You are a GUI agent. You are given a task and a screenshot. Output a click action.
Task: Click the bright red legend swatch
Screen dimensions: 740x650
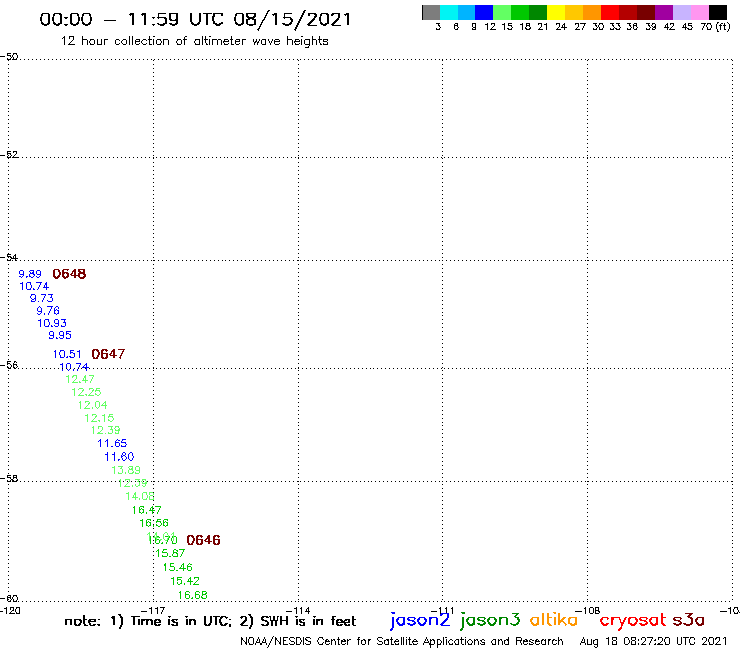pyautogui.click(x=610, y=12)
